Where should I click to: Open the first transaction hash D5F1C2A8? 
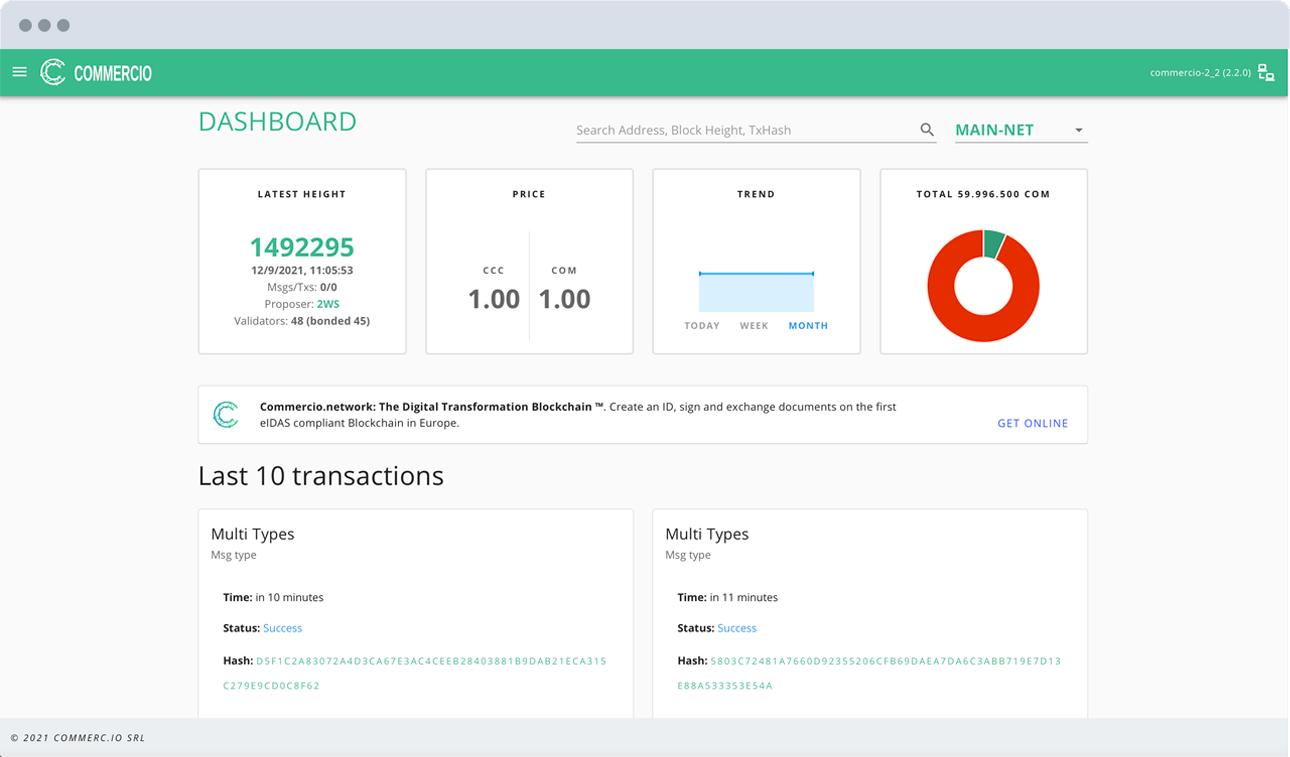click(x=431, y=661)
